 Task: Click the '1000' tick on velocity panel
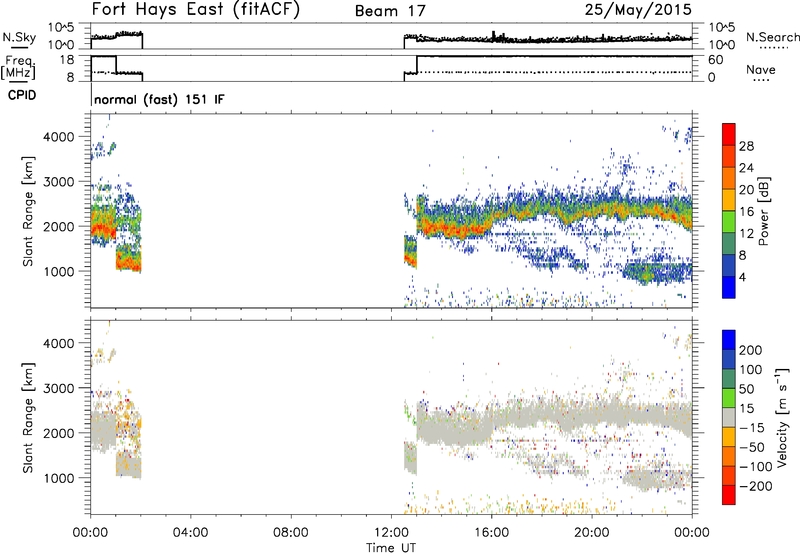click(59, 478)
